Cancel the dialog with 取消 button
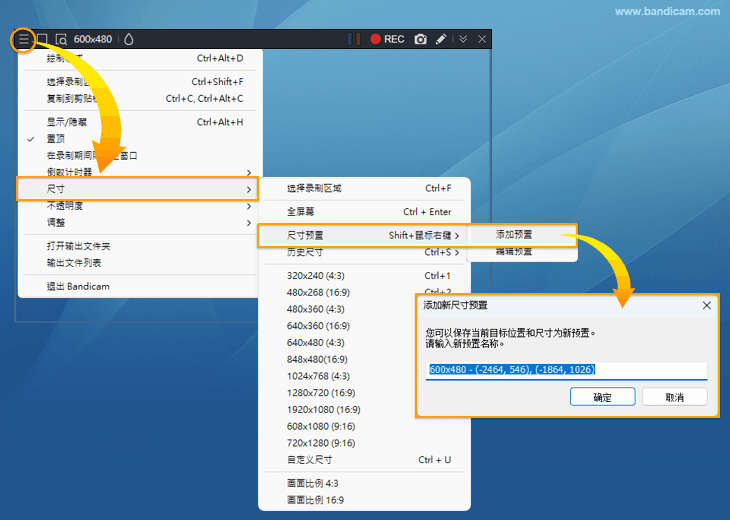Screen dimensions: 730x520 click(675, 397)
